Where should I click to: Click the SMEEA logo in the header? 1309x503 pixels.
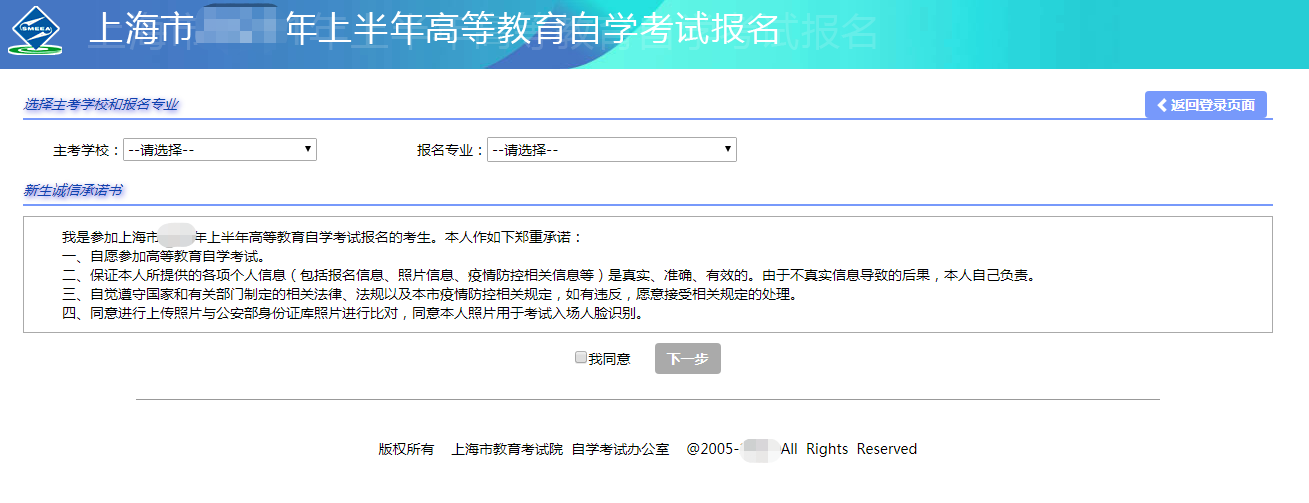click(x=36, y=32)
